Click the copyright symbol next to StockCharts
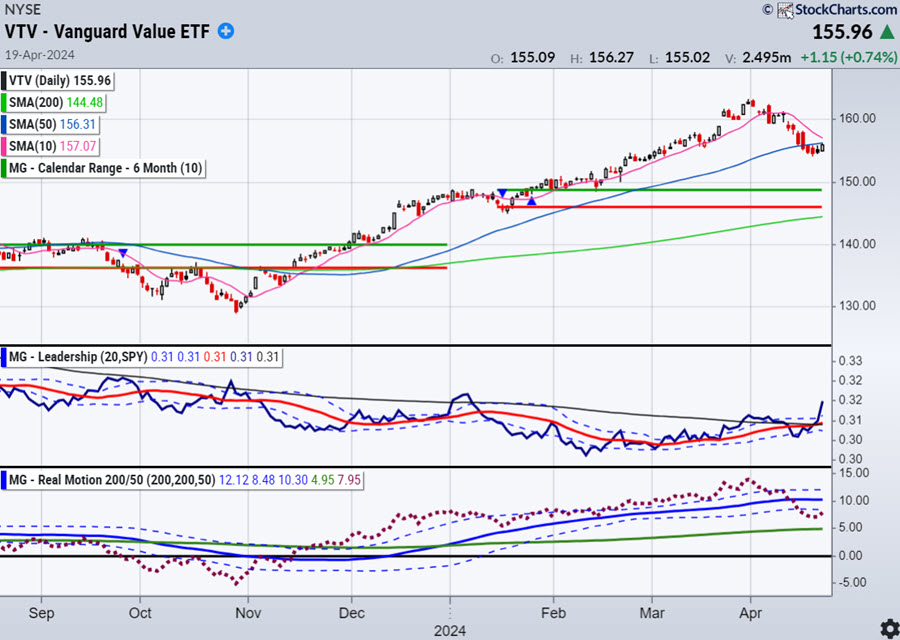 tap(768, 10)
